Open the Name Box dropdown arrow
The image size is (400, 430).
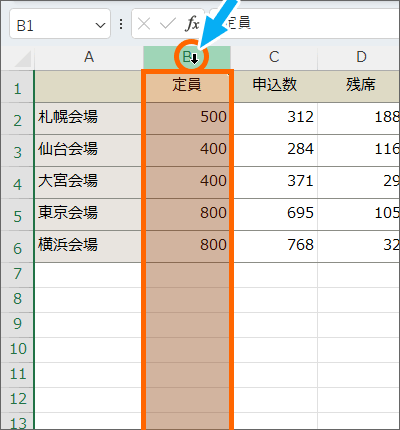pos(100,25)
